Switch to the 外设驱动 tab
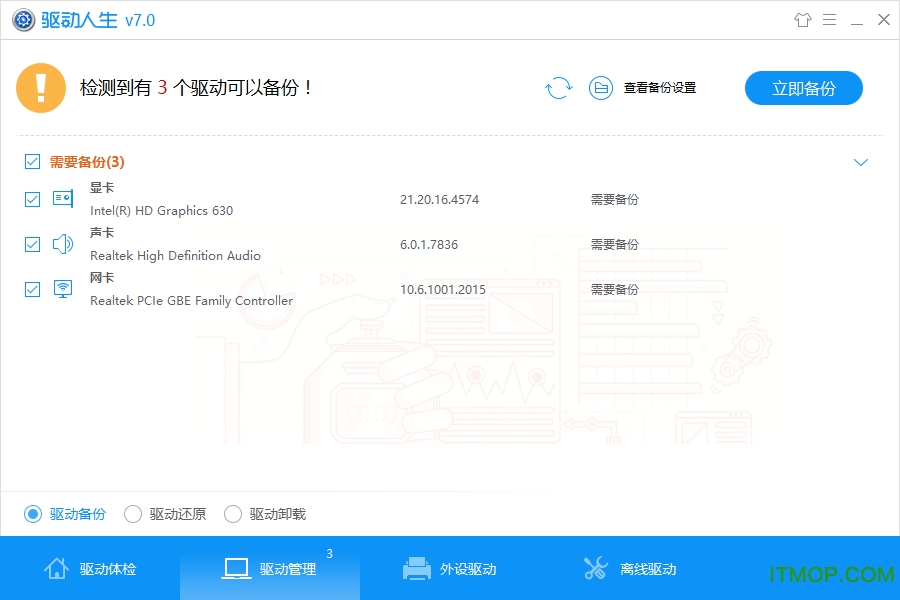 [450, 568]
